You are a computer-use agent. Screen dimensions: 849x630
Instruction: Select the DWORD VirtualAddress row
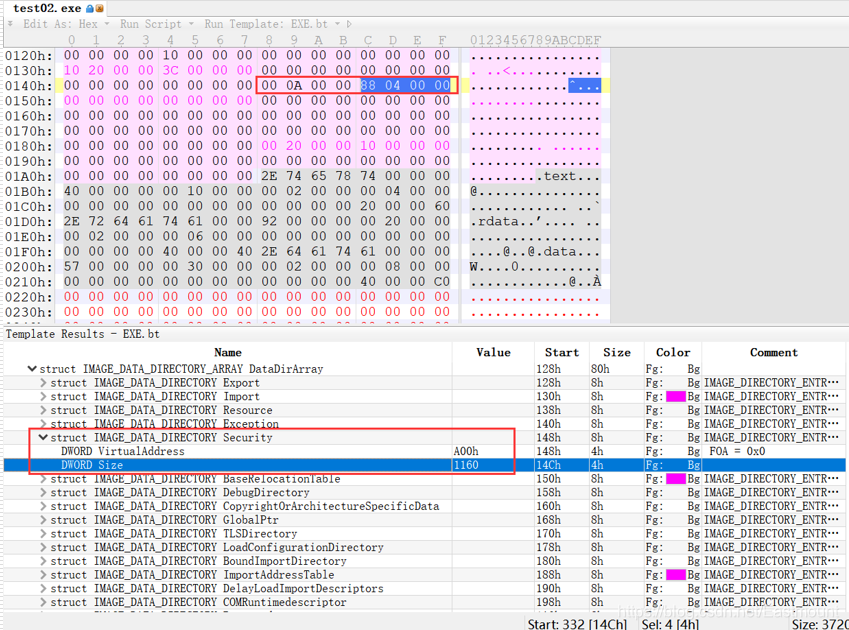424,451
